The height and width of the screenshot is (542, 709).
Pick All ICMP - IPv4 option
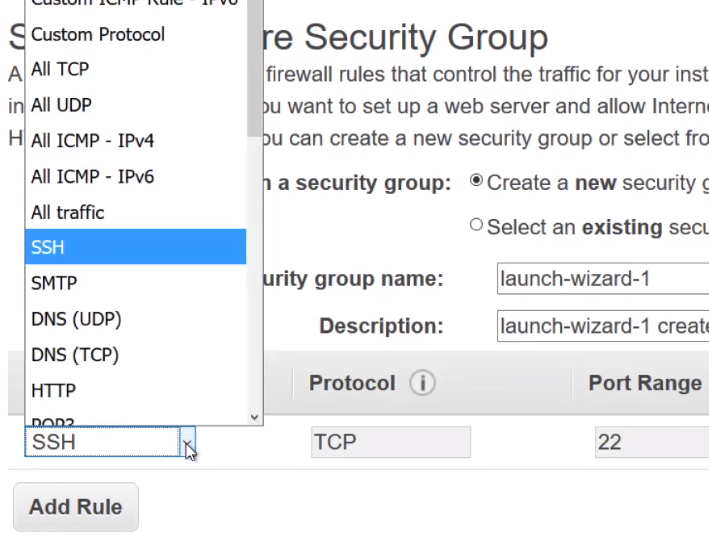[x=92, y=141]
